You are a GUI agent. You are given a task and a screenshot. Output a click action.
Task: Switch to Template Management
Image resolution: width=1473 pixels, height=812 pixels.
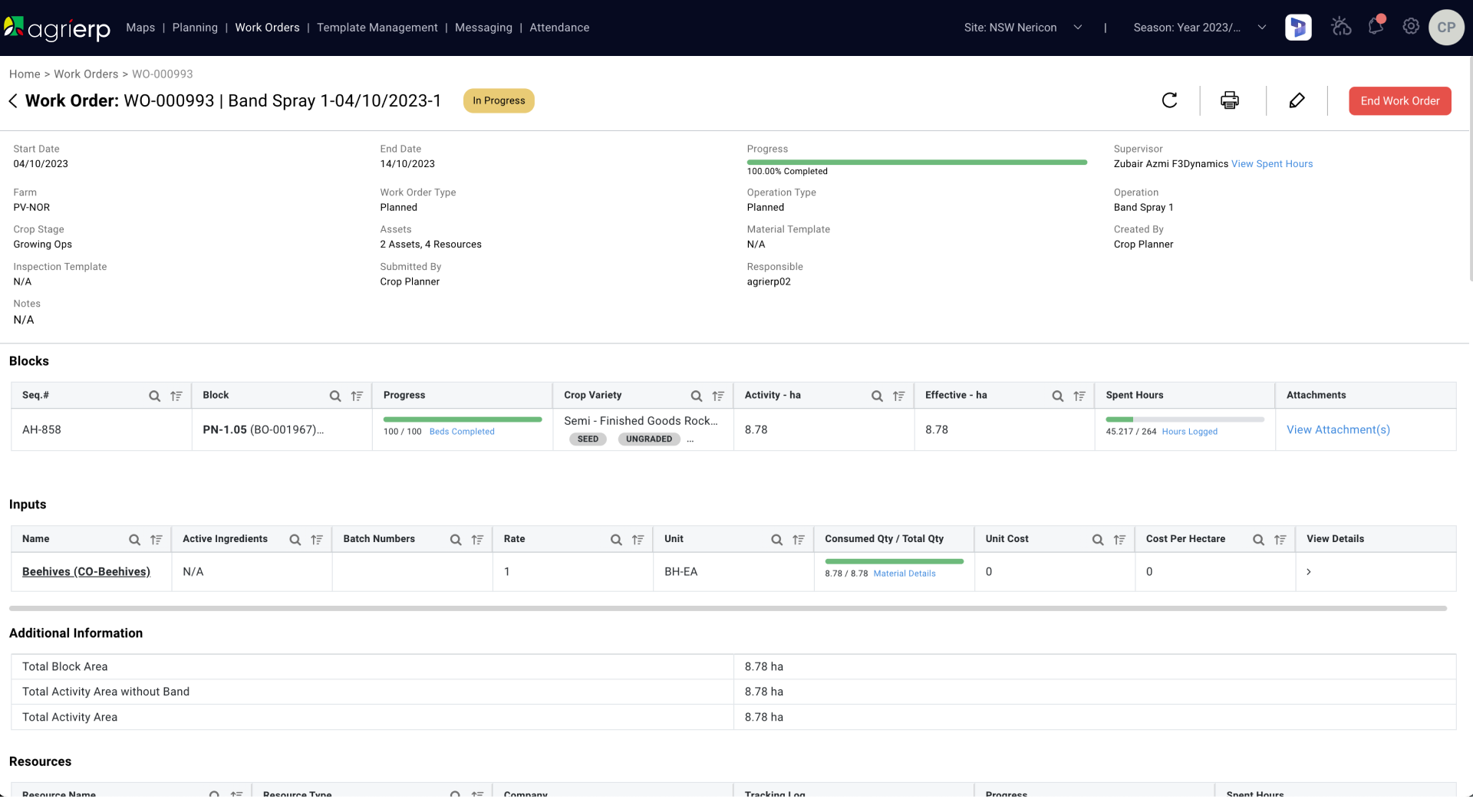(377, 28)
